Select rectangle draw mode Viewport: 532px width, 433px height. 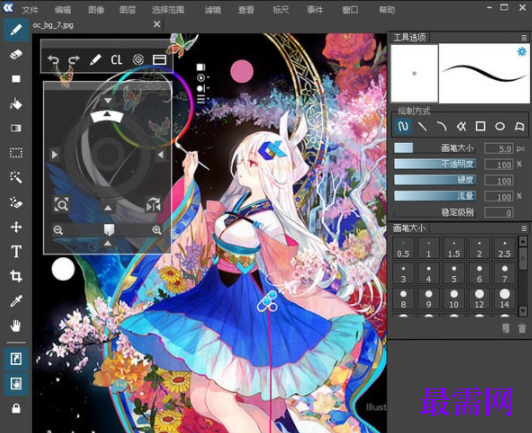[480, 127]
